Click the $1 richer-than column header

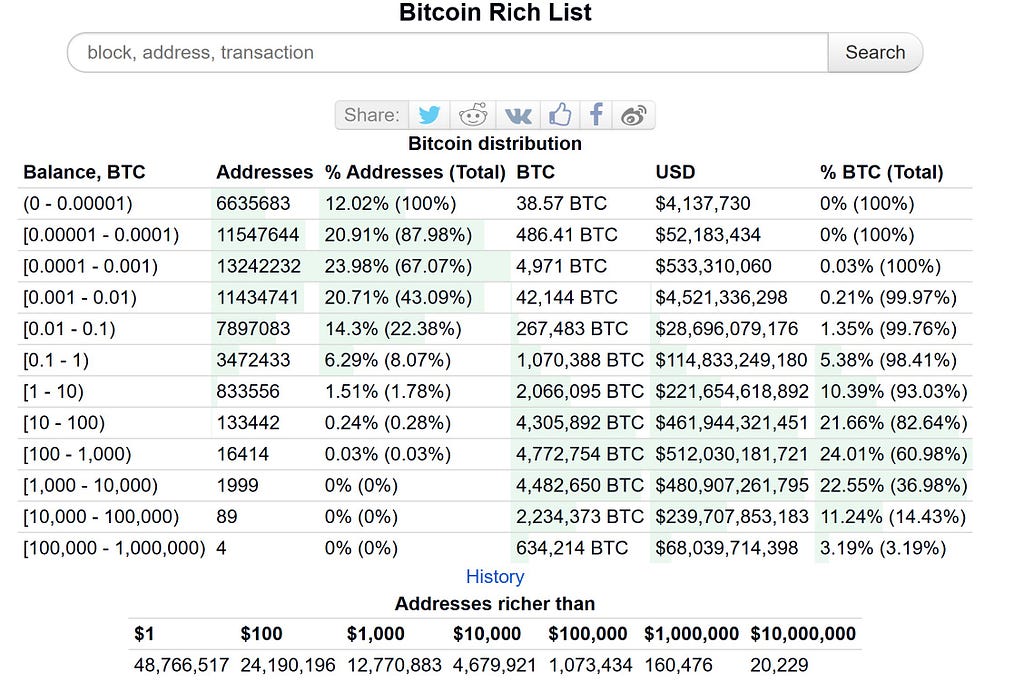point(144,634)
